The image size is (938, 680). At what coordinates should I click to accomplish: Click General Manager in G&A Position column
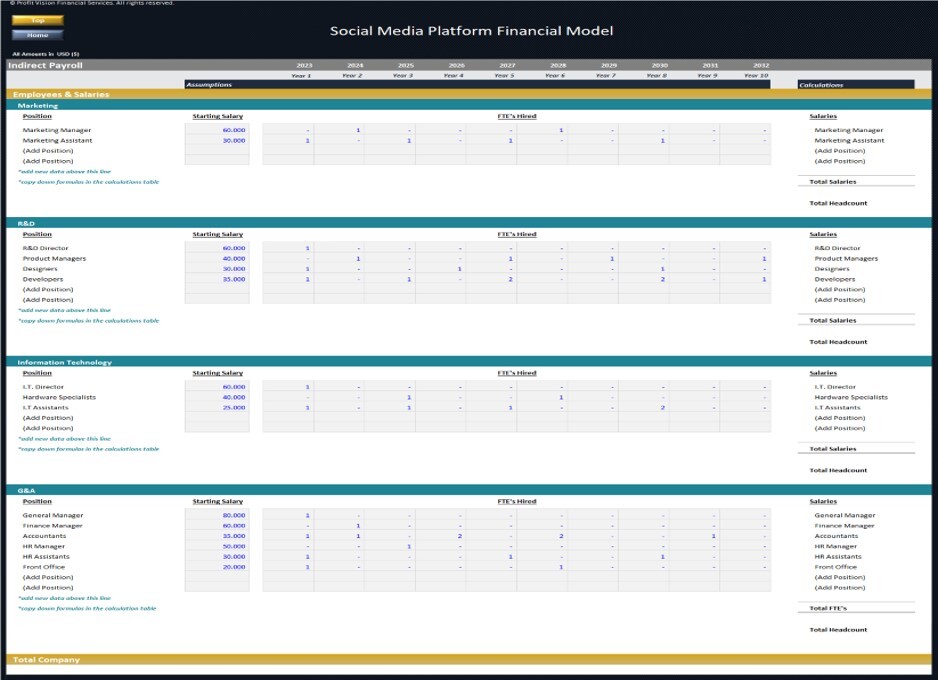coord(53,515)
